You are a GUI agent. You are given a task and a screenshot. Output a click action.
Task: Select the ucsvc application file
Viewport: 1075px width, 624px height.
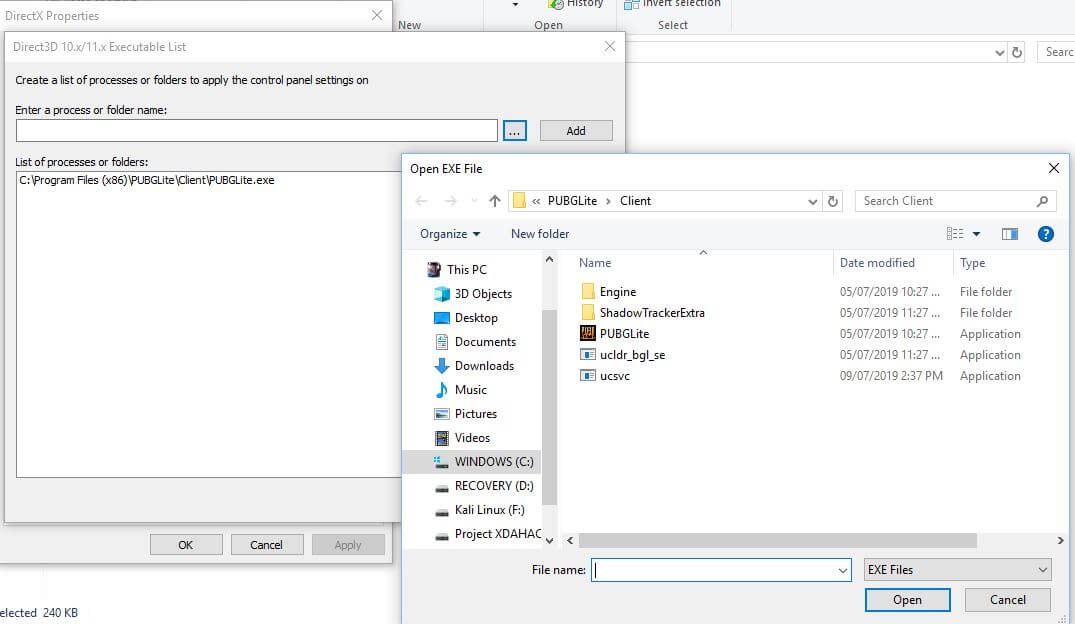coord(614,376)
